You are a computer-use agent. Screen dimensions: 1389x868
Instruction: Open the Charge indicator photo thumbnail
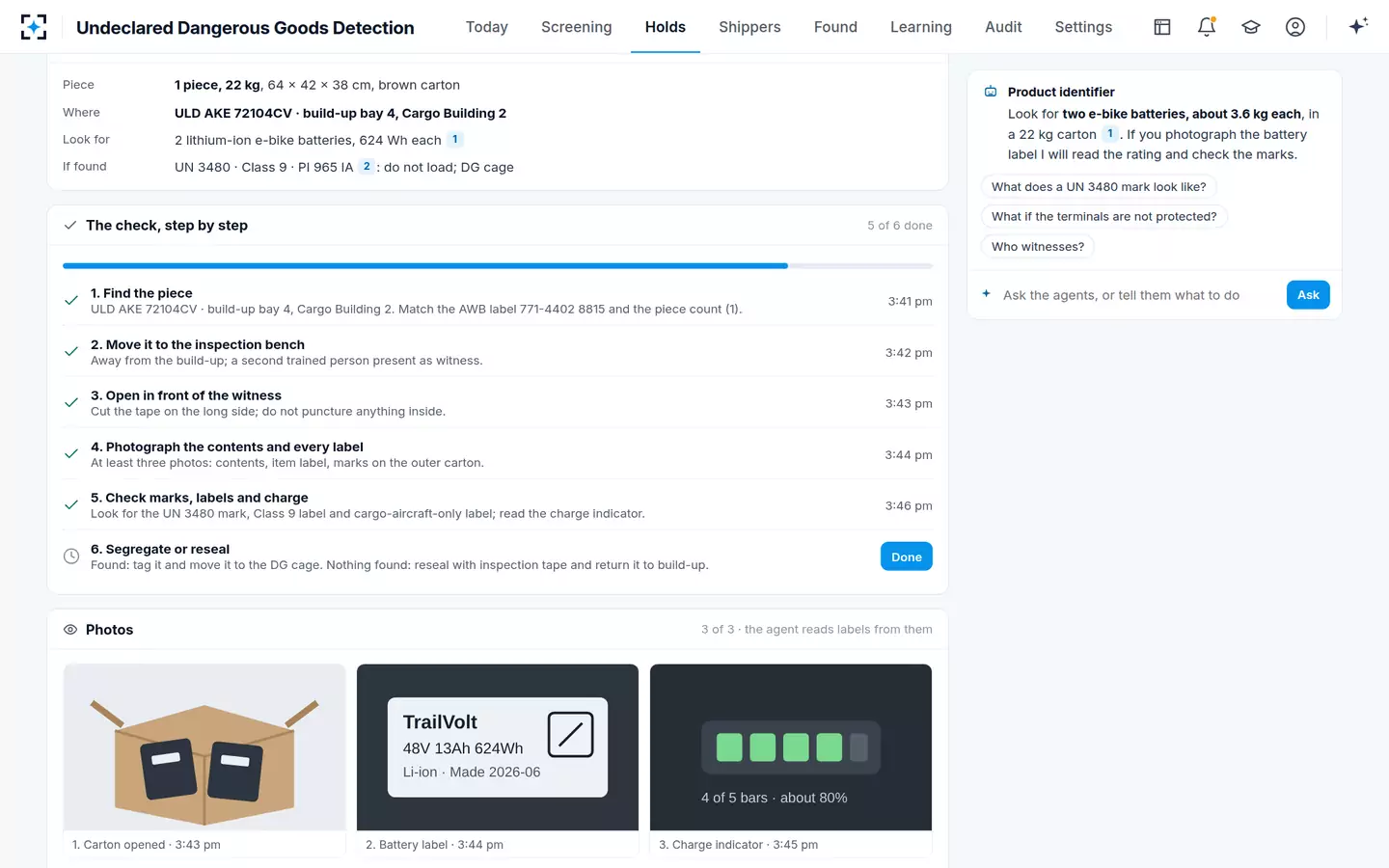791,747
